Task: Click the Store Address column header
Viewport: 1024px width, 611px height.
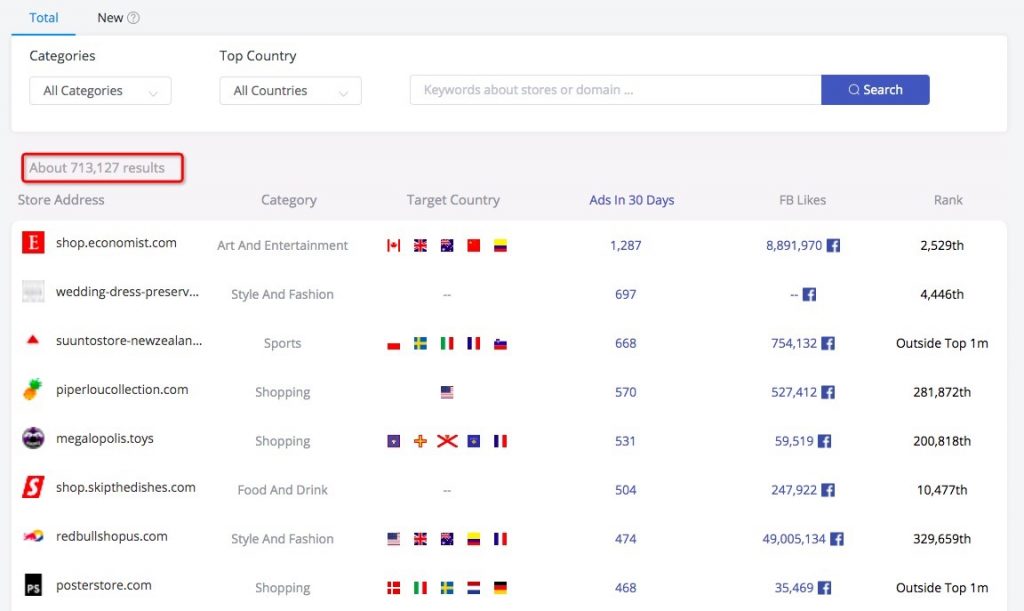Action: tap(61, 200)
